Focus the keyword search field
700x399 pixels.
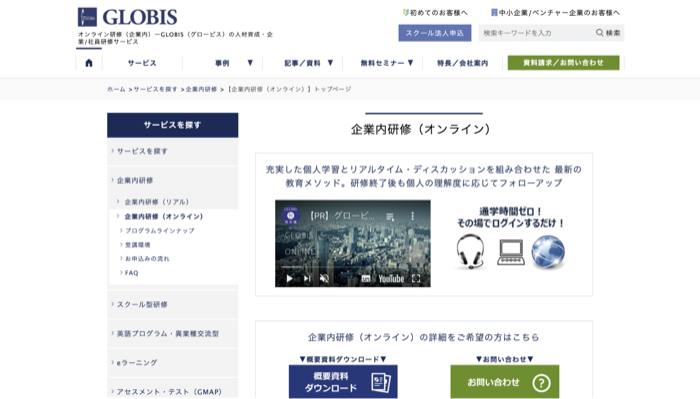coord(536,33)
